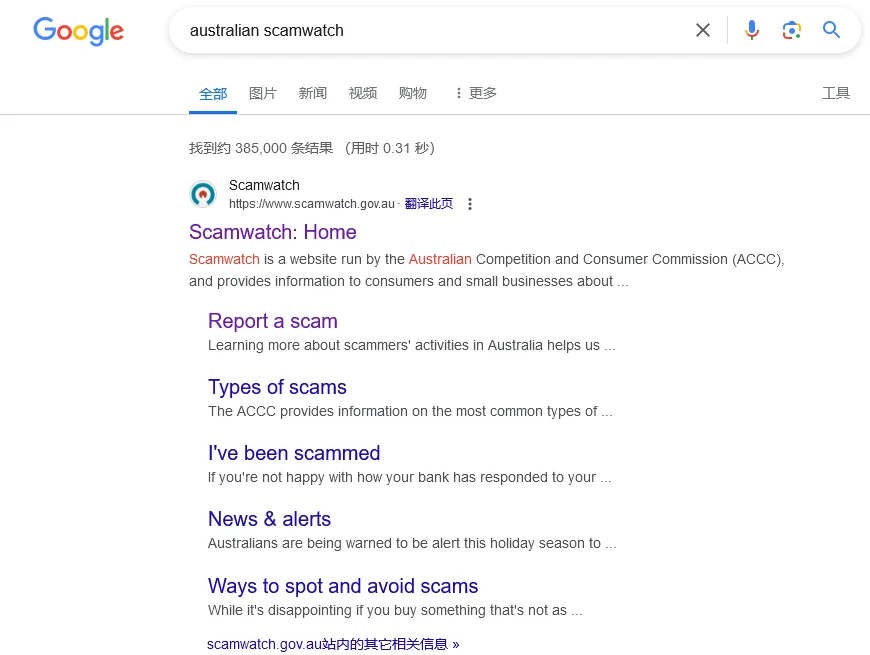This screenshot has height=655, width=870.
Task: Open the 工具 search tools menu
Action: coord(836,93)
